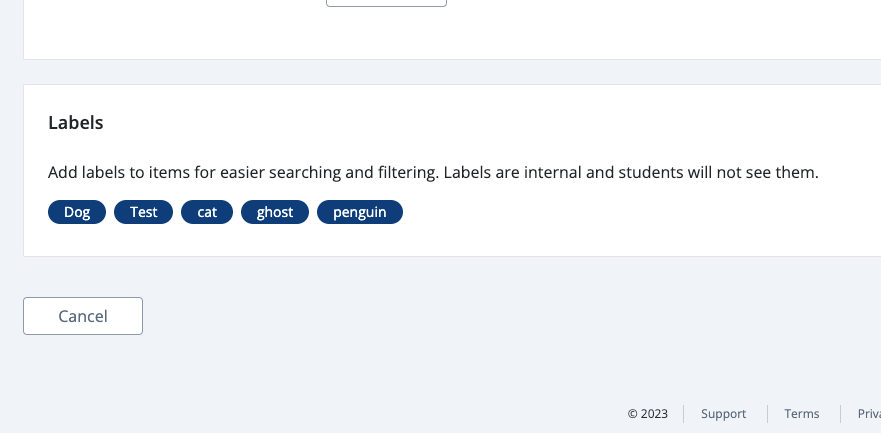This screenshot has height=433, width=881.
Task: Open the cut-off Privacy footer link
Action: [868, 414]
